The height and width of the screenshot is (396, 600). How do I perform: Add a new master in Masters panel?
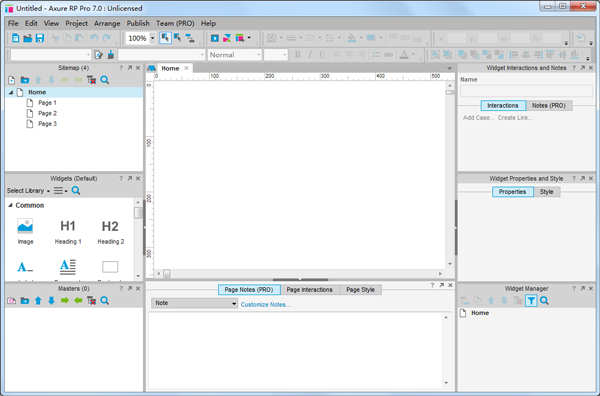click(11, 301)
